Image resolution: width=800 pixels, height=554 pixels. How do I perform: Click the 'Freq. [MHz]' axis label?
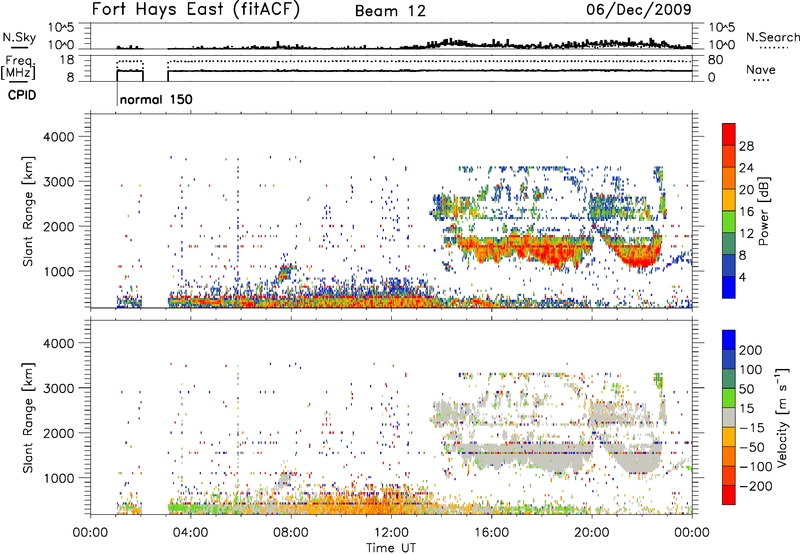[19, 68]
